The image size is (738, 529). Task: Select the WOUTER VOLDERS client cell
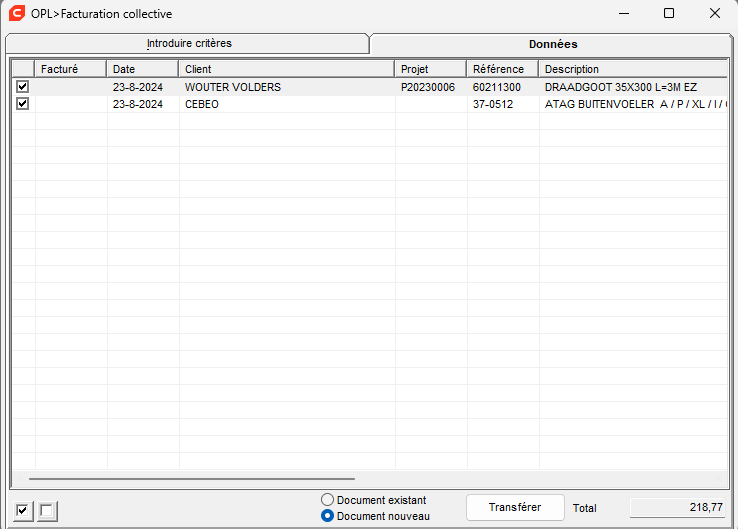click(287, 87)
